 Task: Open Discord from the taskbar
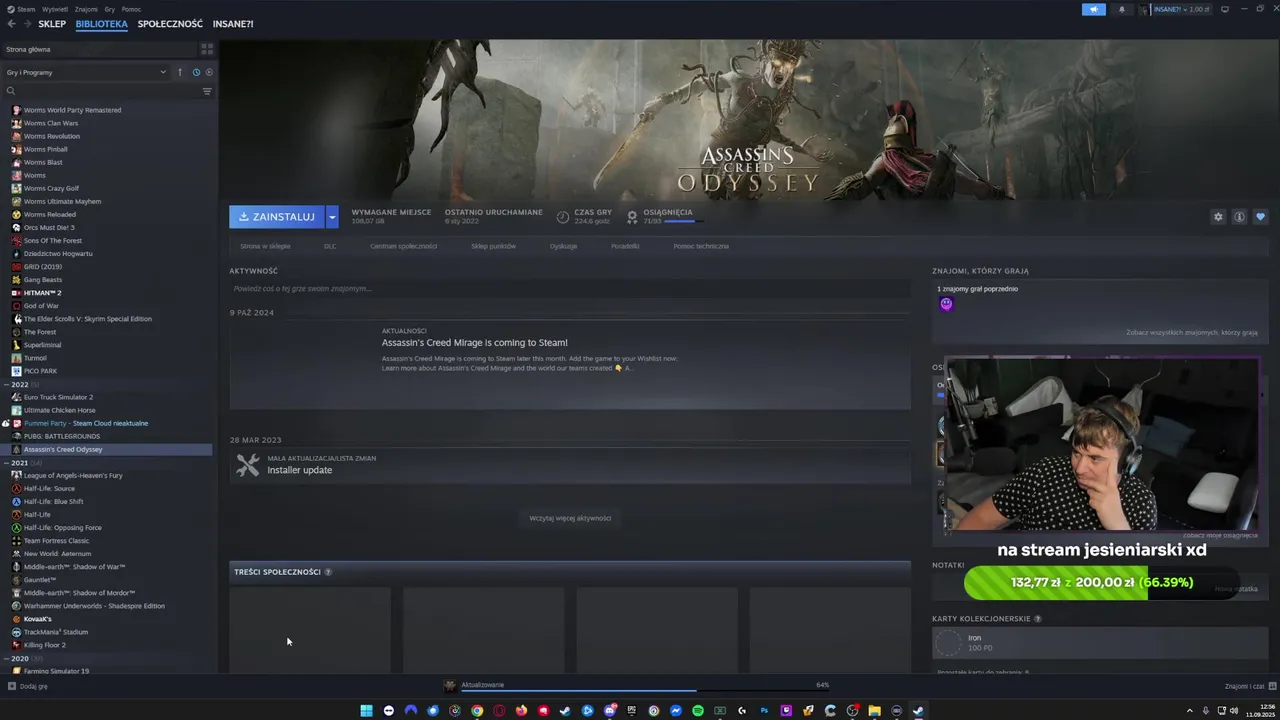[x=609, y=711]
